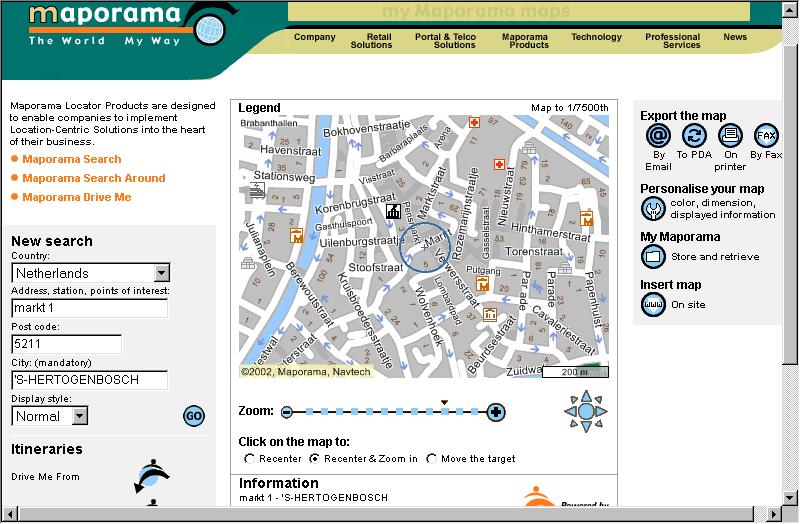Open the Company menu

pyautogui.click(x=314, y=37)
